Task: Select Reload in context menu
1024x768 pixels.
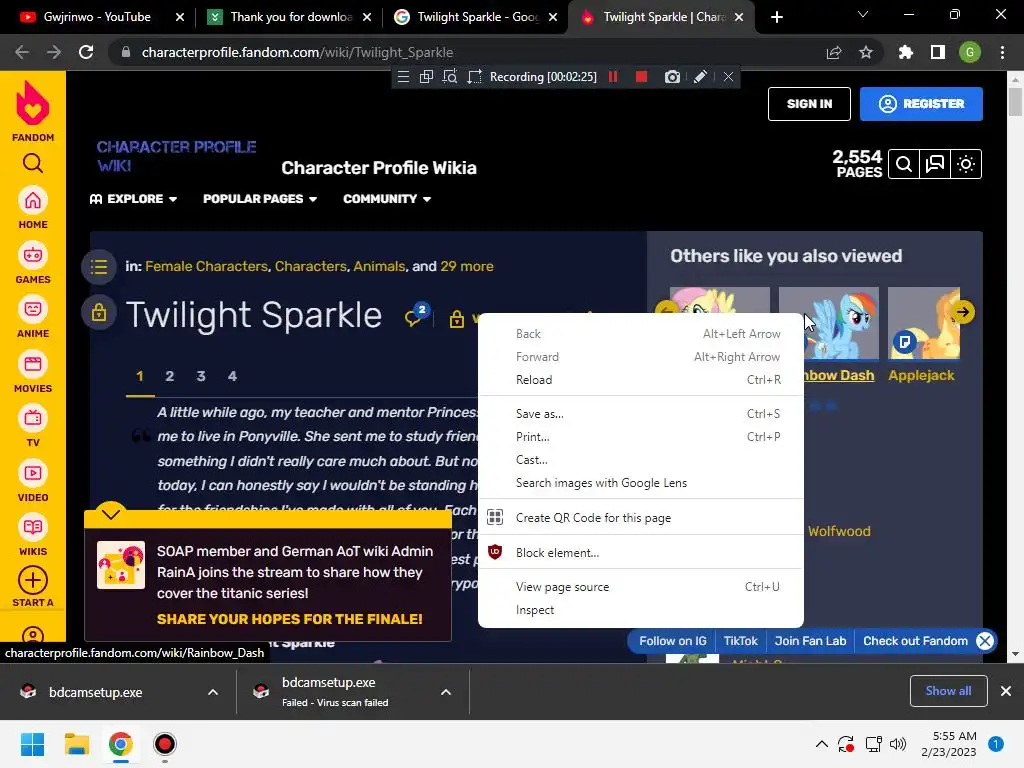Action: click(x=641, y=380)
